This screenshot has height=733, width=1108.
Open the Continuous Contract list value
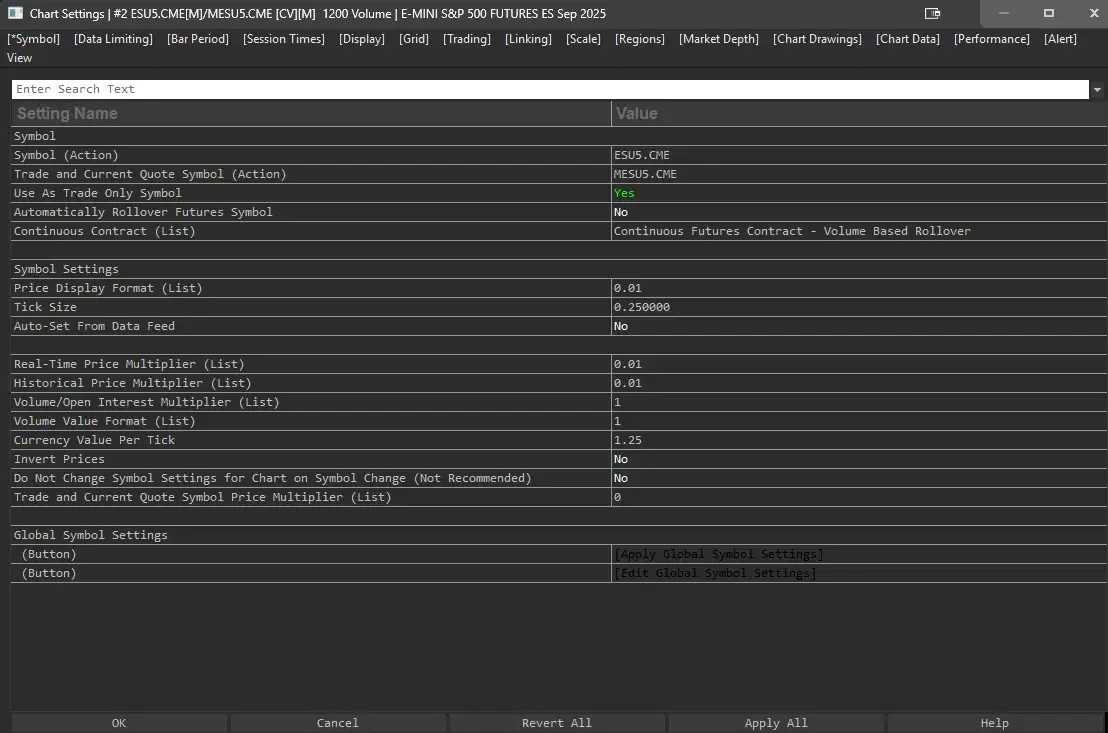(791, 231)
